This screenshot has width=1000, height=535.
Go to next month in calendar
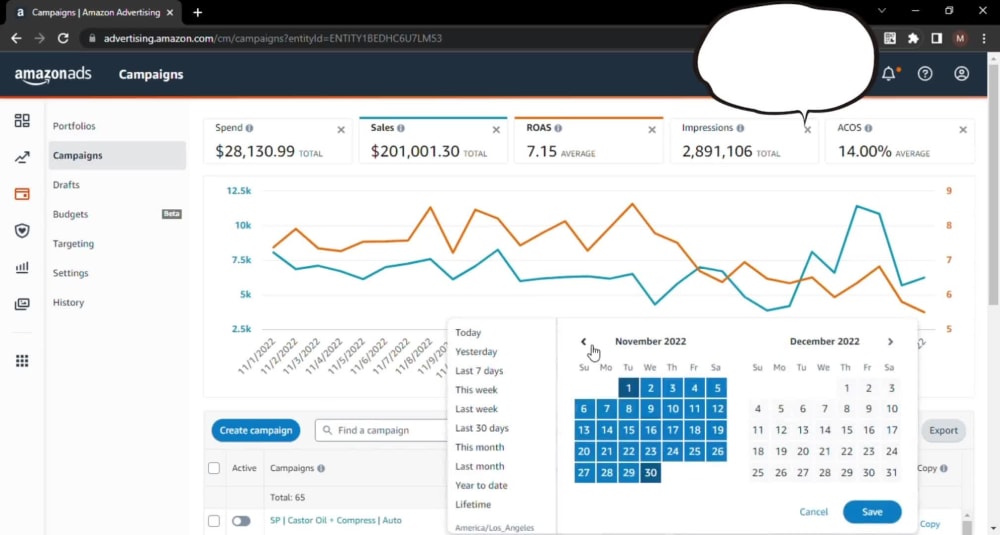pos(890,342)
